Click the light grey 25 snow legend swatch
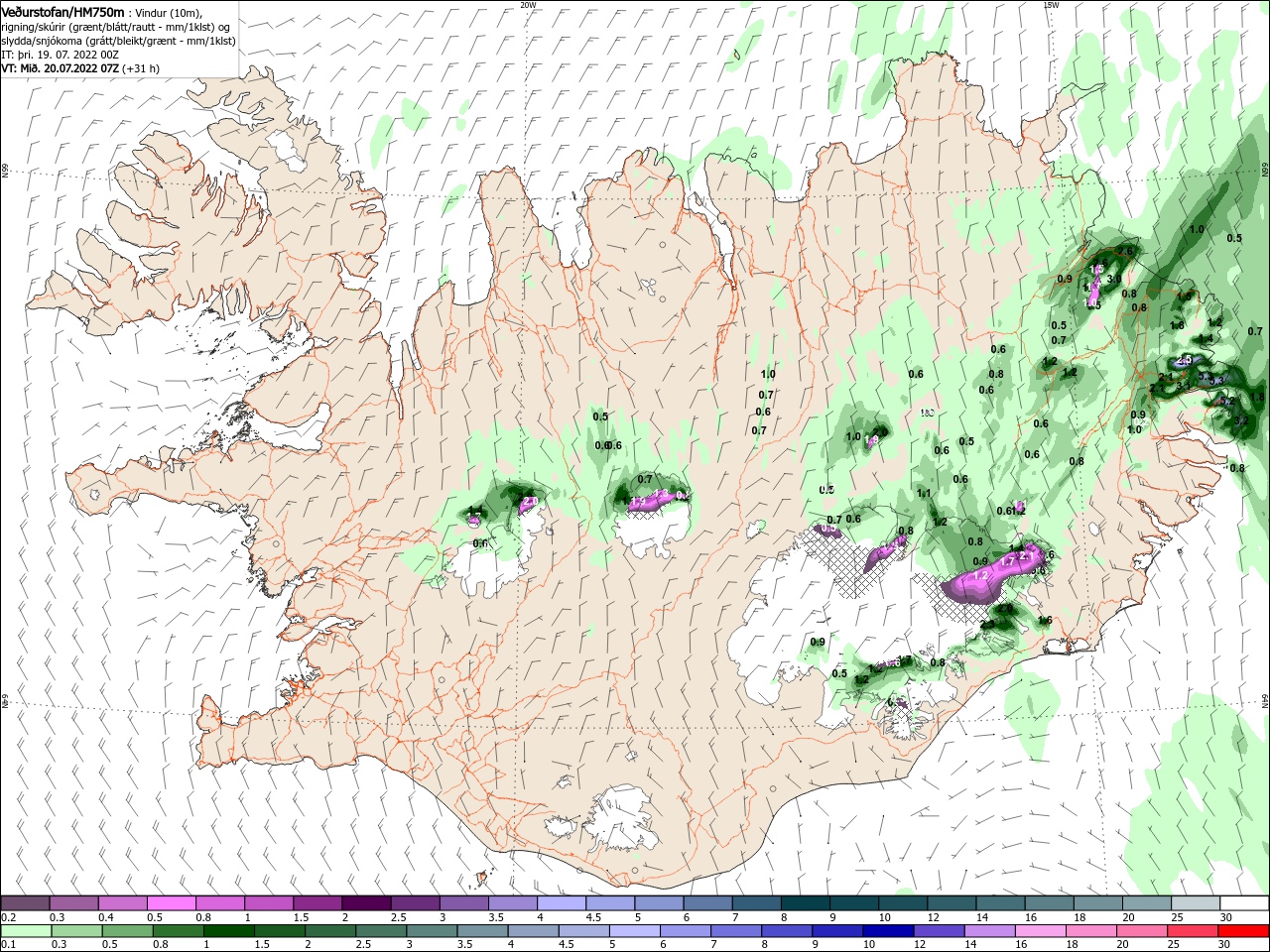Image resolution: width=1270 pixels, height=952 pixels. (1196, 903)
